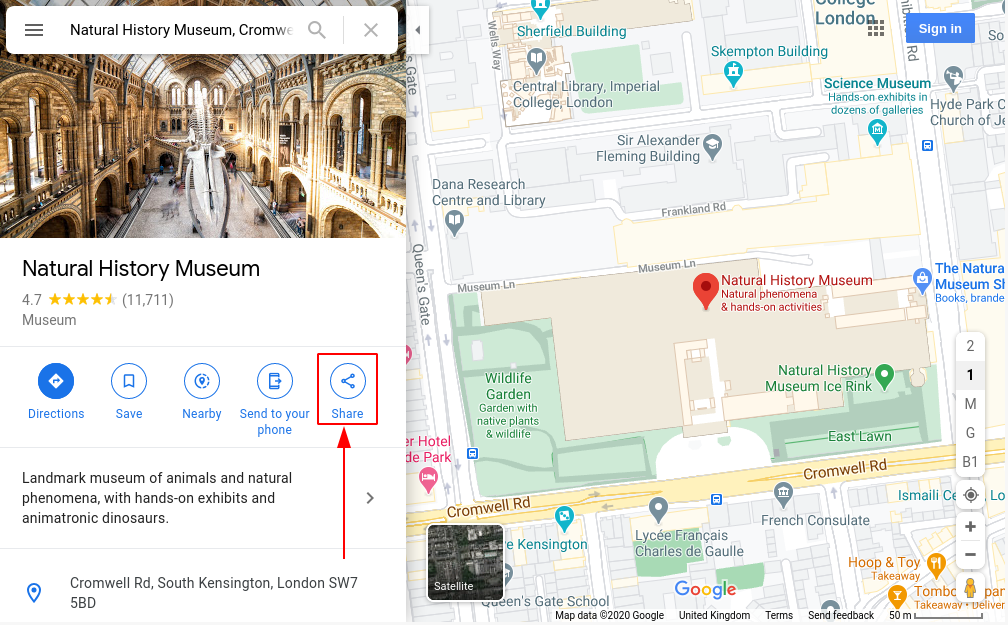Click the Sign in button

tap(940, 28)
